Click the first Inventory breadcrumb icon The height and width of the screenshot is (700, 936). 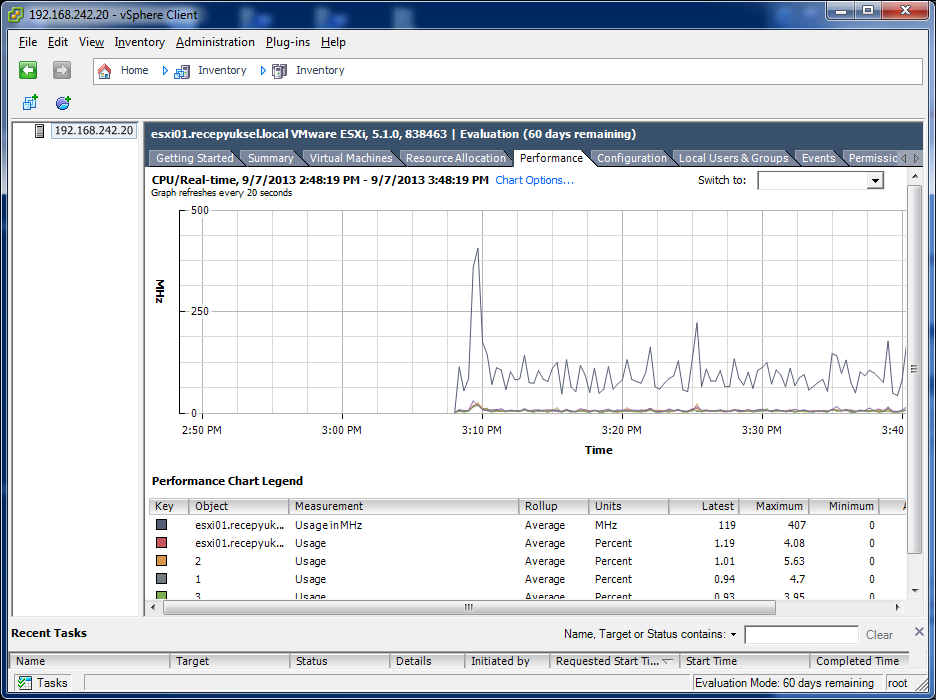click(181, 72)
